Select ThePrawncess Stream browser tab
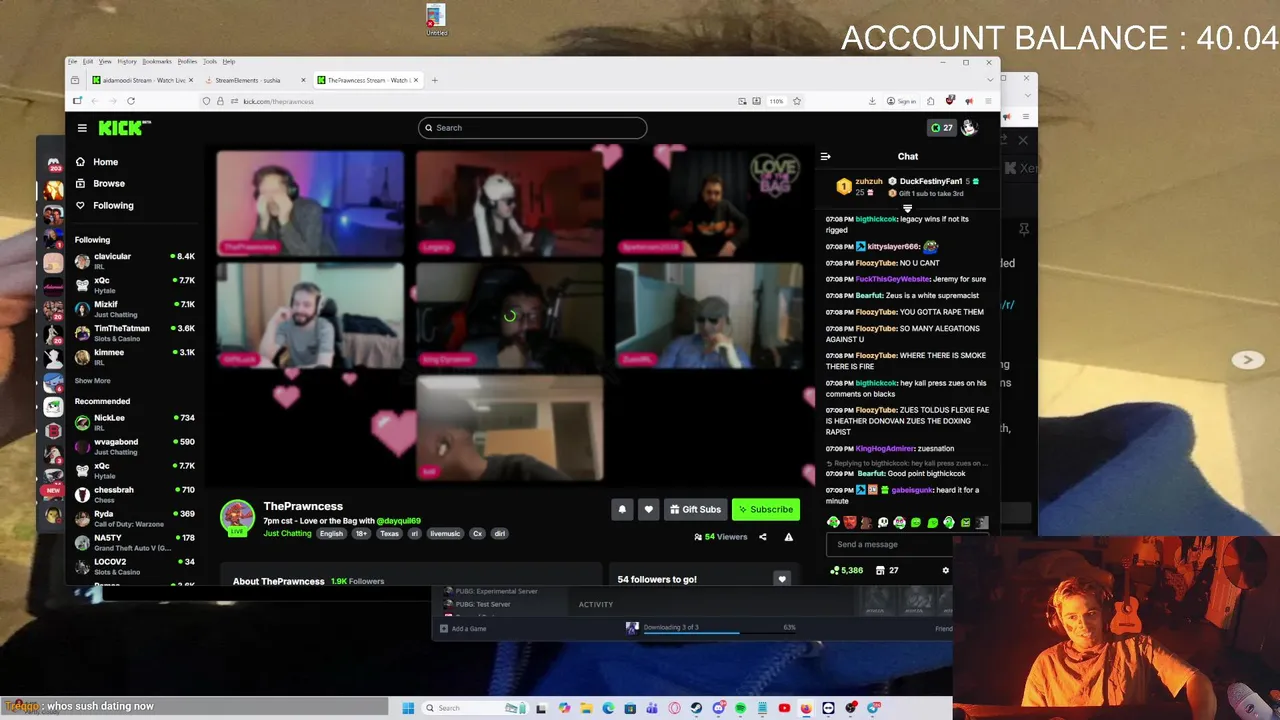The height and width of the screenshot is (720, 1280). click(367, 80)
